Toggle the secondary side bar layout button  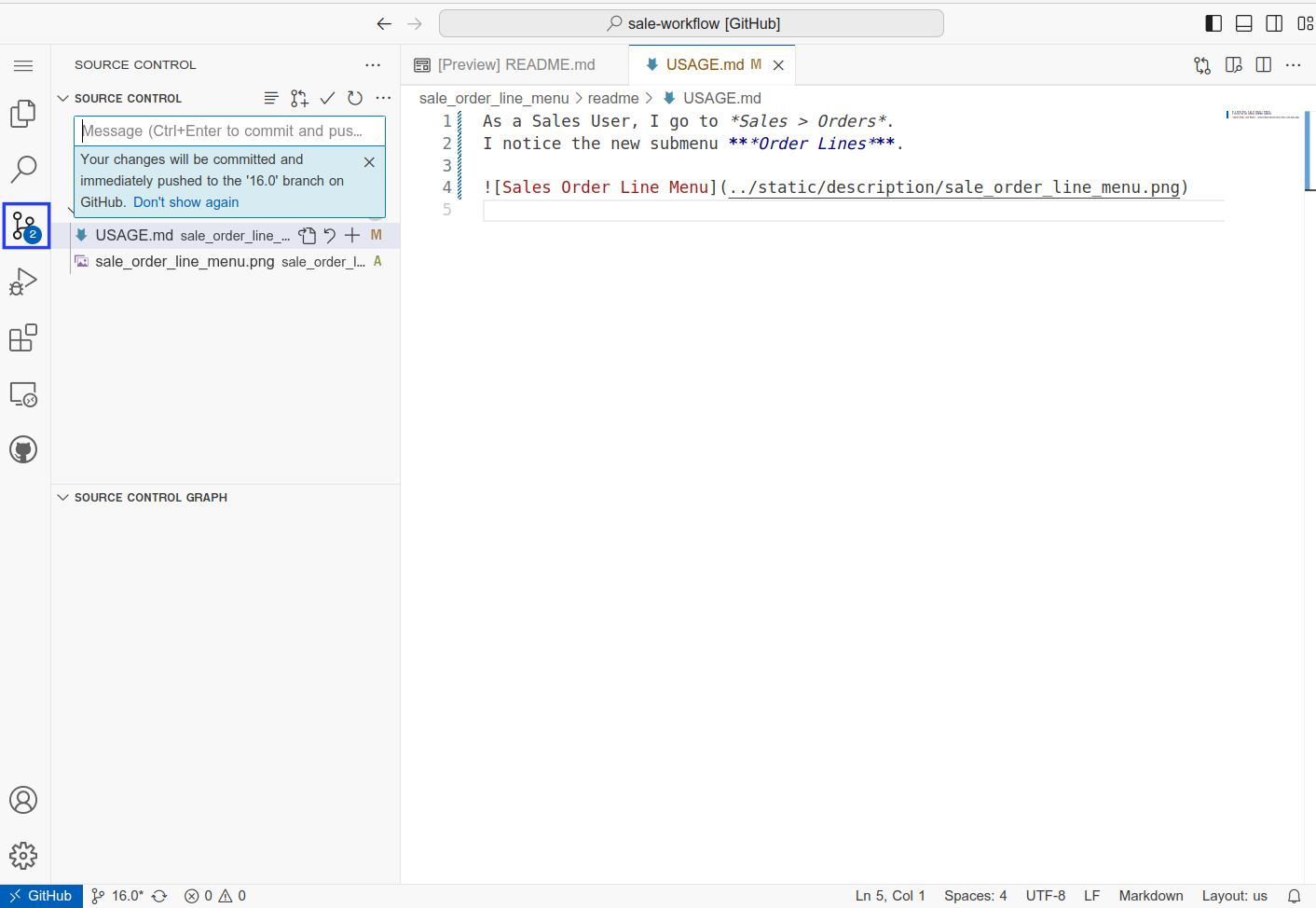pos(1274,23)
